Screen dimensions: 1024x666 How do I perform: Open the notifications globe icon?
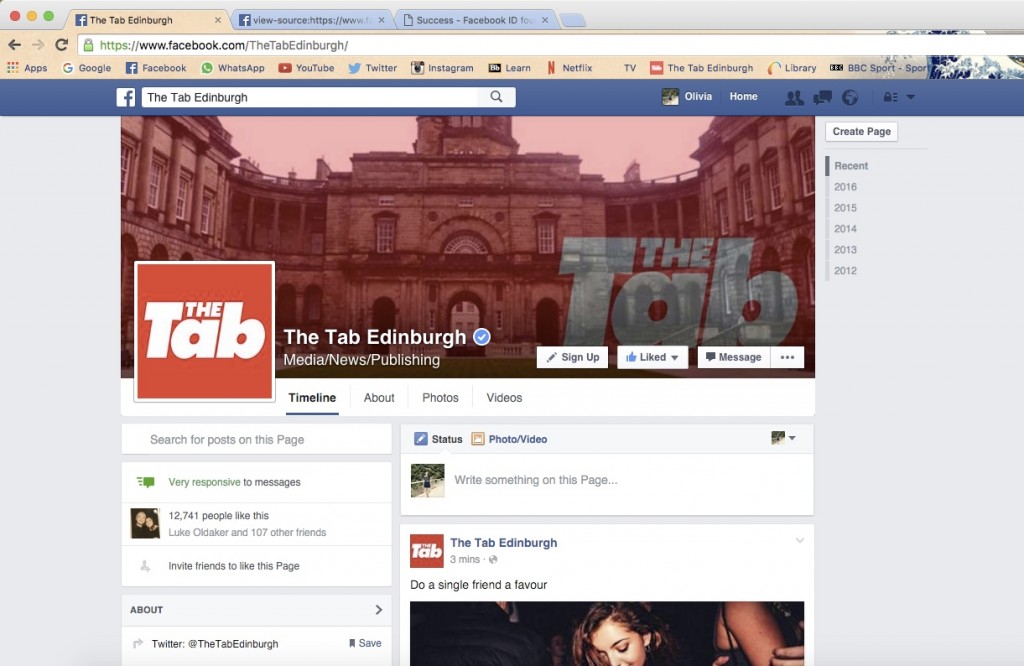(850, 97)
